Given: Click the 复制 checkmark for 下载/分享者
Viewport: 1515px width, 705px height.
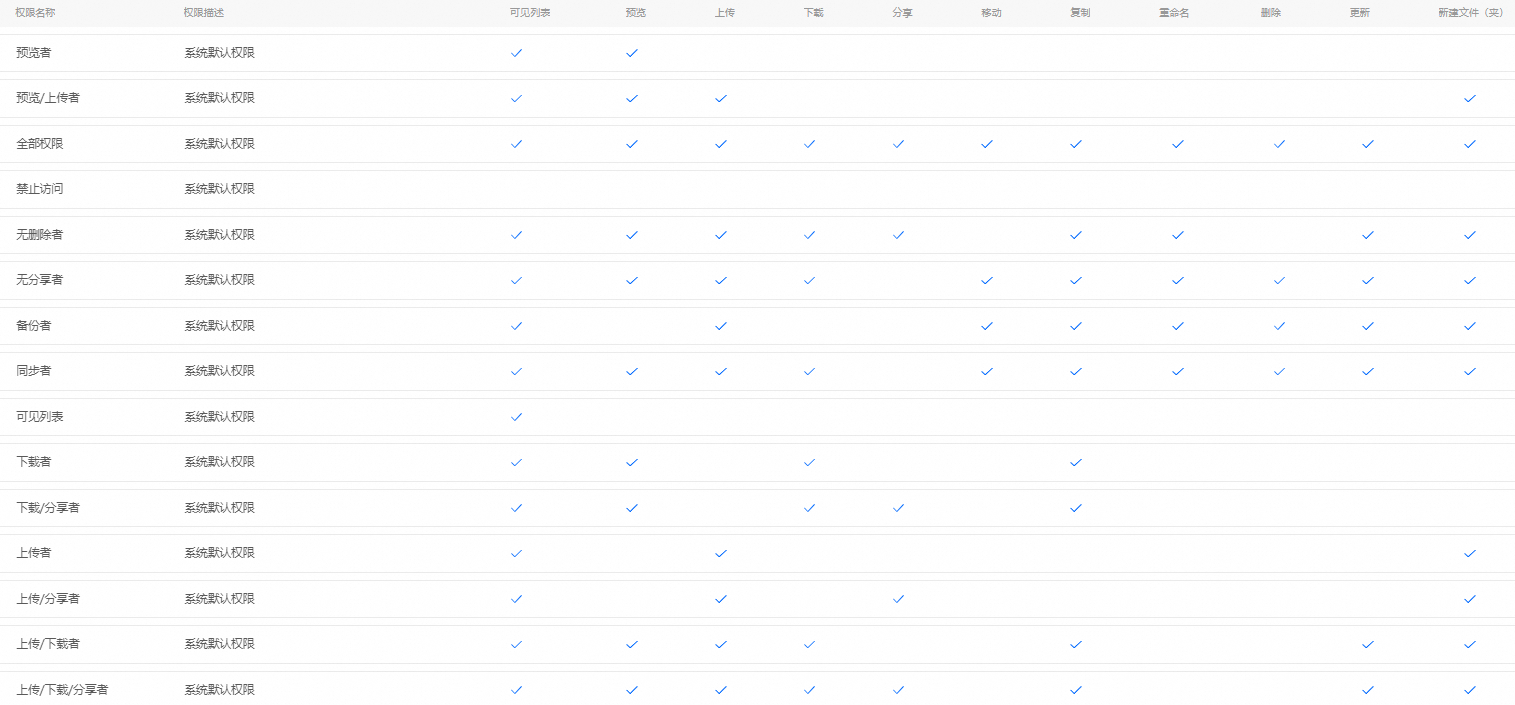Looking at the screenshot, I should tap(1076, 508).
